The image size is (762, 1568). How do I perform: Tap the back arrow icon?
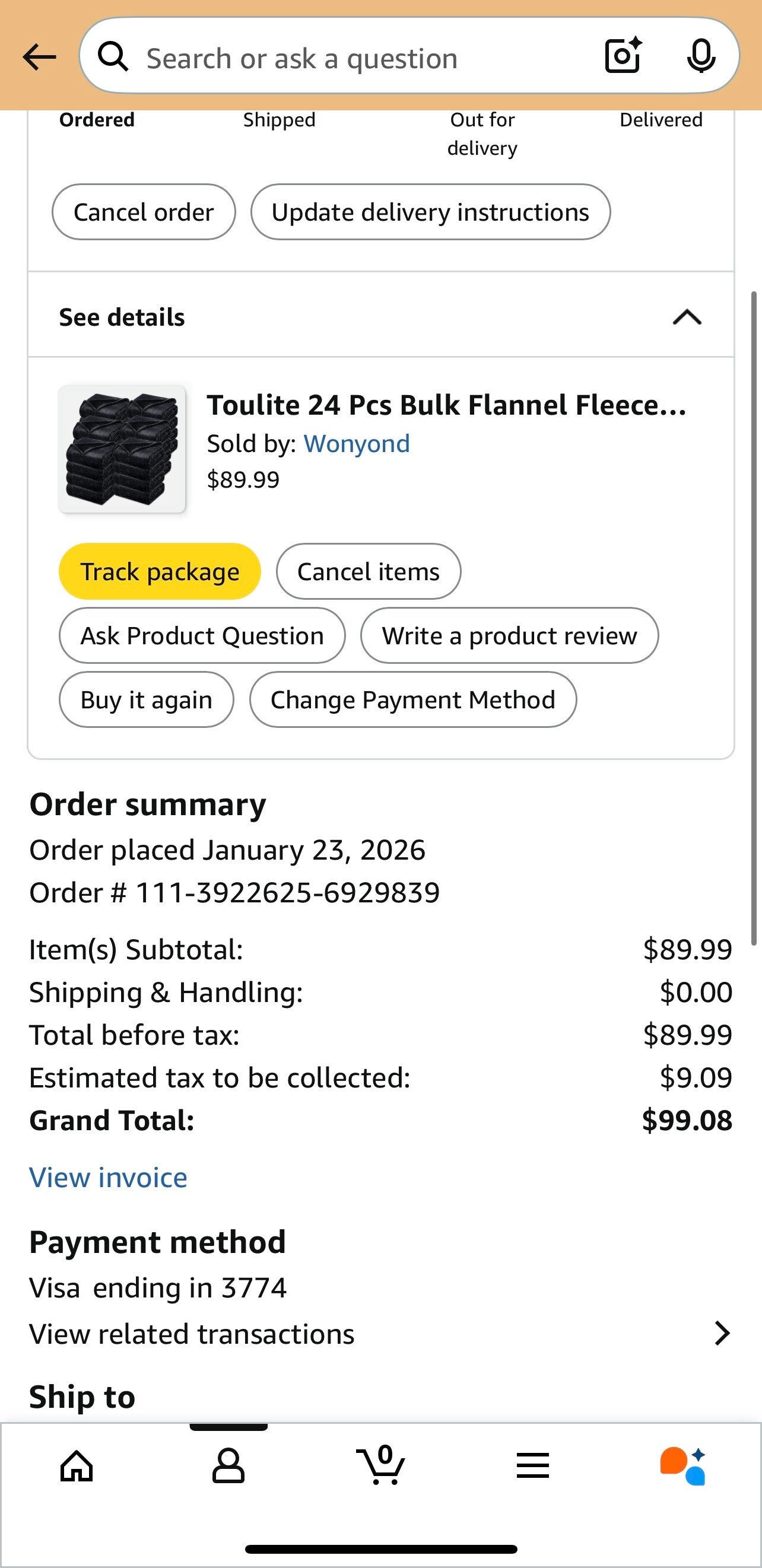point(39,58)
